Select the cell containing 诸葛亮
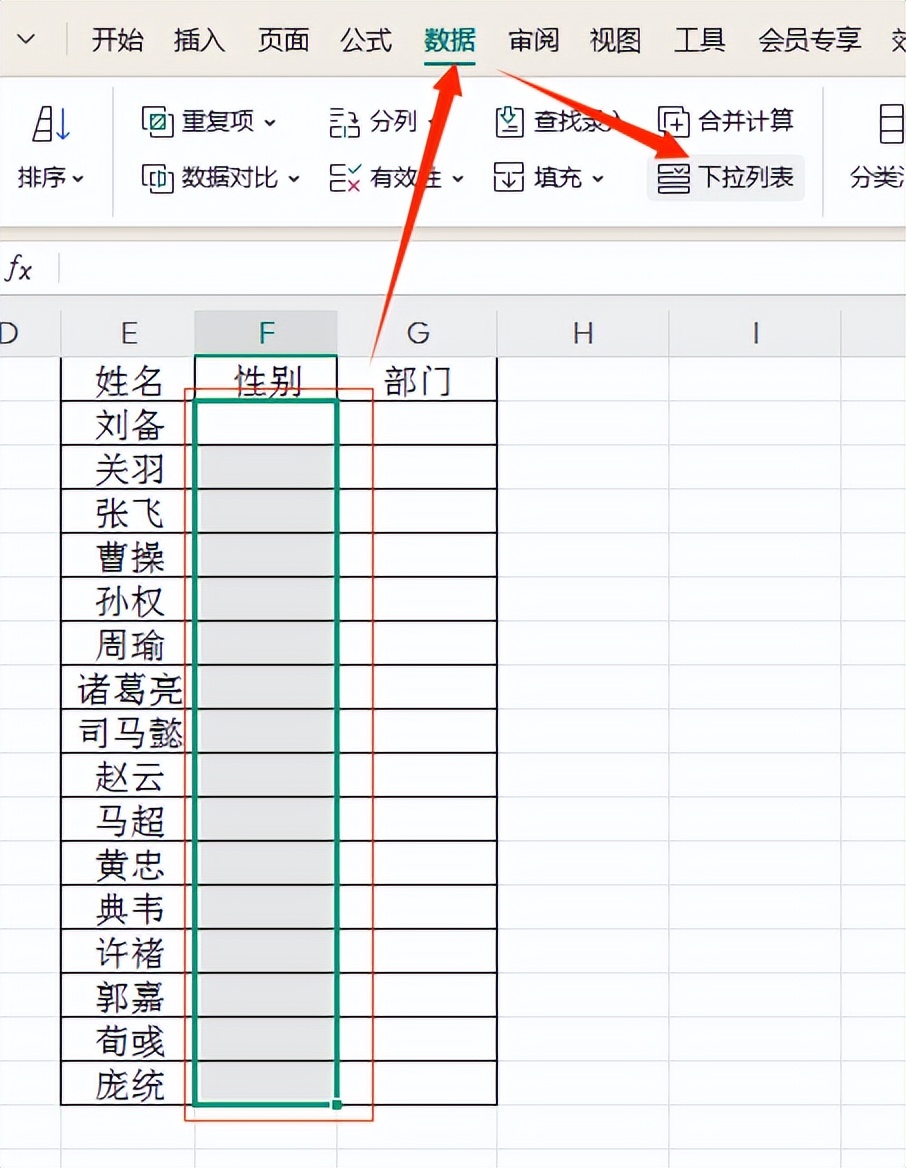 128,688
